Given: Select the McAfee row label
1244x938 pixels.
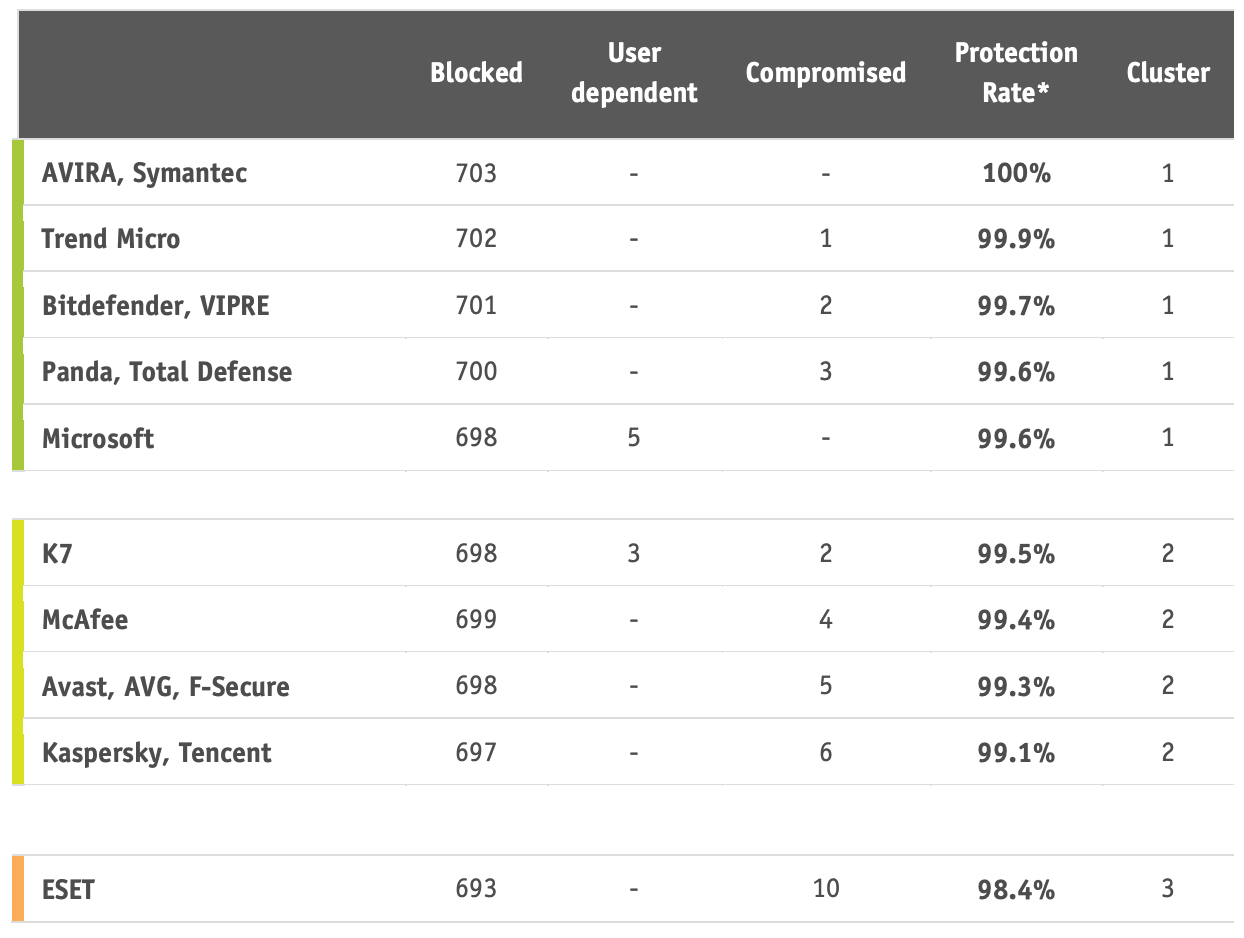Looking at the screenshot, I should tap(85, 620).
